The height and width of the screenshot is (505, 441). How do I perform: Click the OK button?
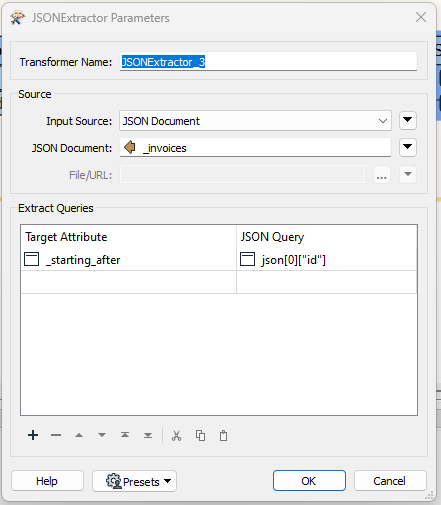pyautogui.click(x=309, y=480)
